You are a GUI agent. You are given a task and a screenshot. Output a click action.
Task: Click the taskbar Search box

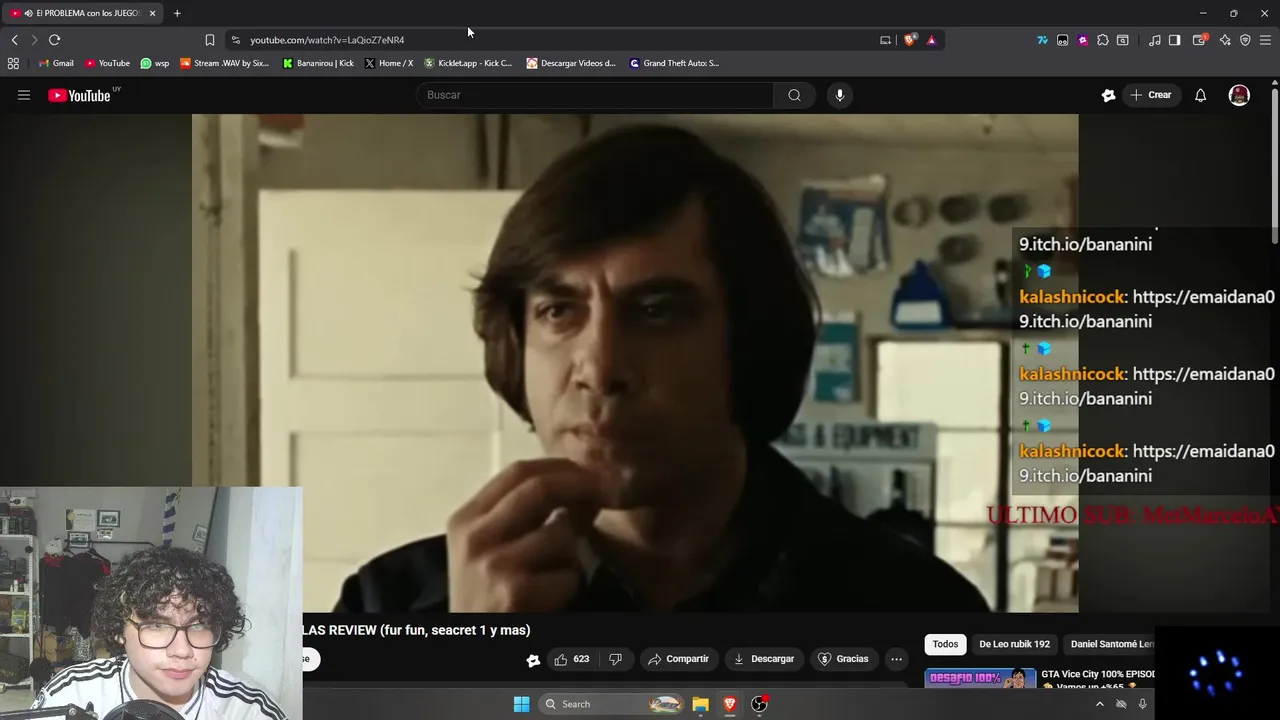coord(613,704)
